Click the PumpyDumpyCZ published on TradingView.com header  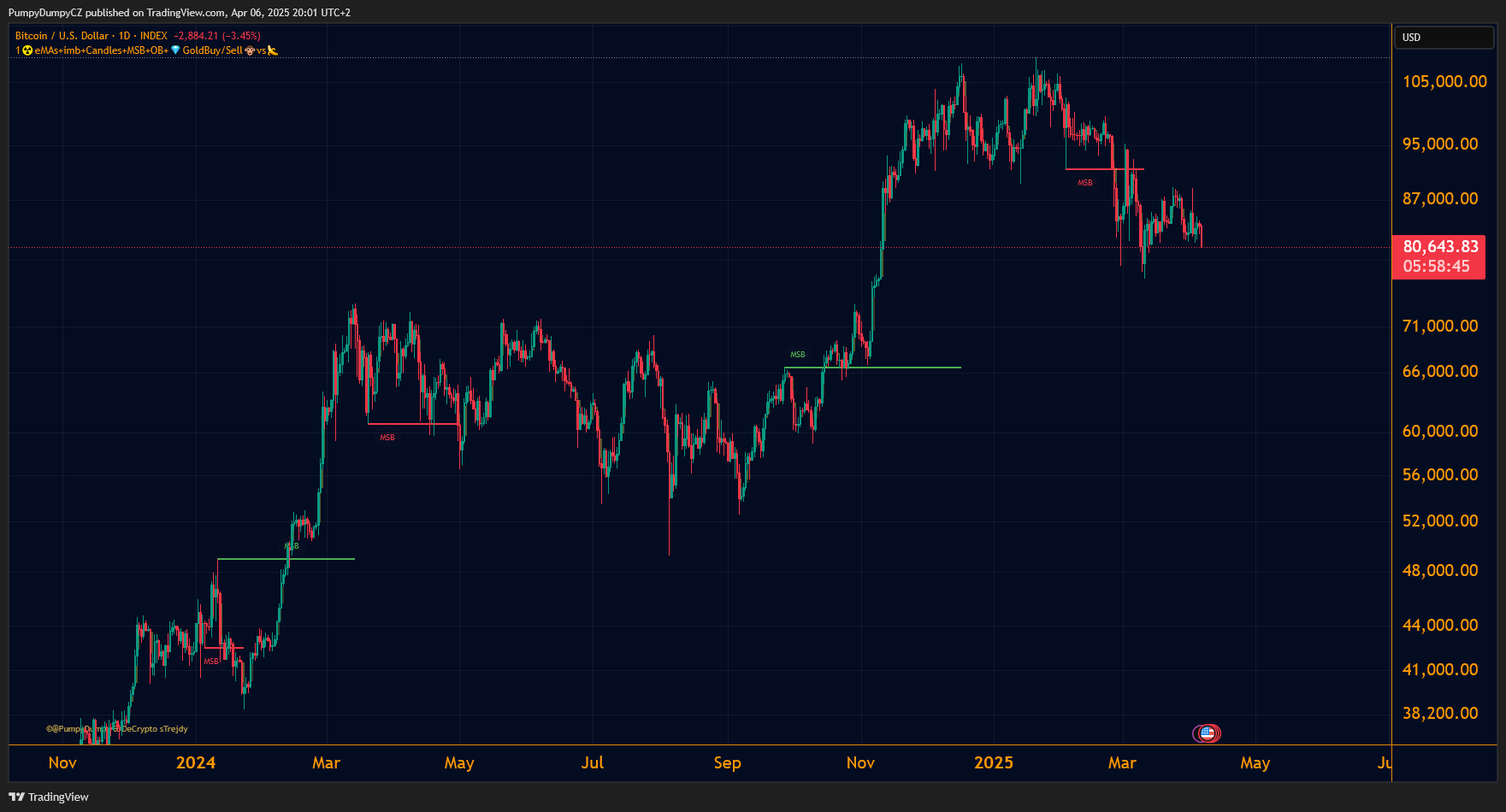[180, 13]
